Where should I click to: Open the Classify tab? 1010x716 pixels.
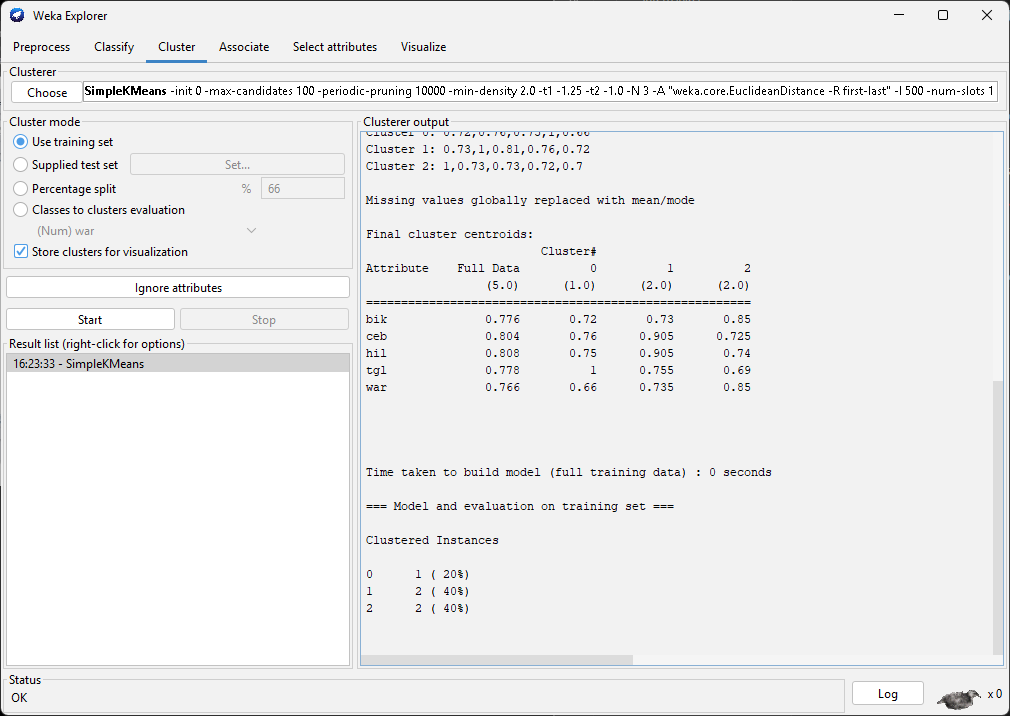coord(114,47)
